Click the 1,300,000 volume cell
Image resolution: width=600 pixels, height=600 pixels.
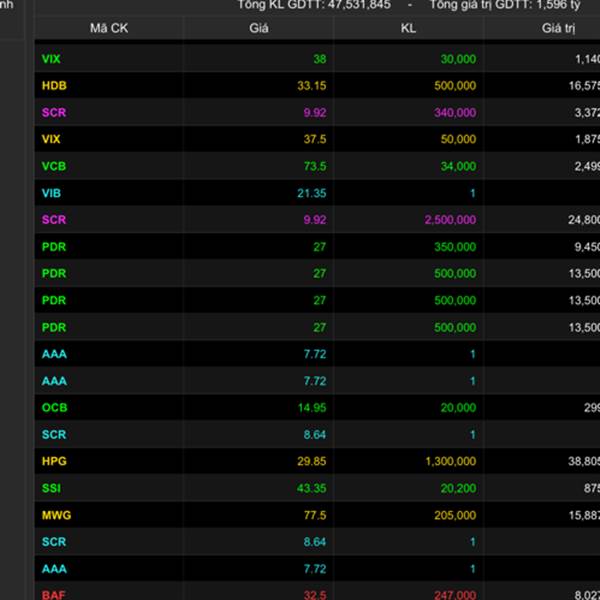coord(451,461)
